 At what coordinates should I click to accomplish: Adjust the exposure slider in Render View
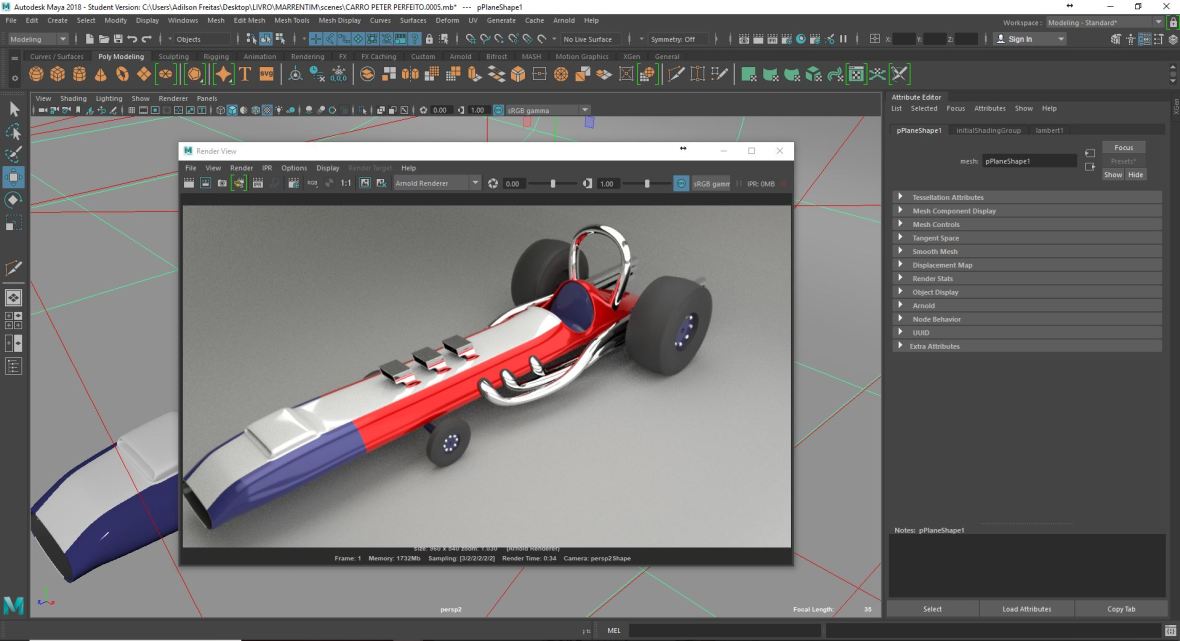click(x=555, y=184)
